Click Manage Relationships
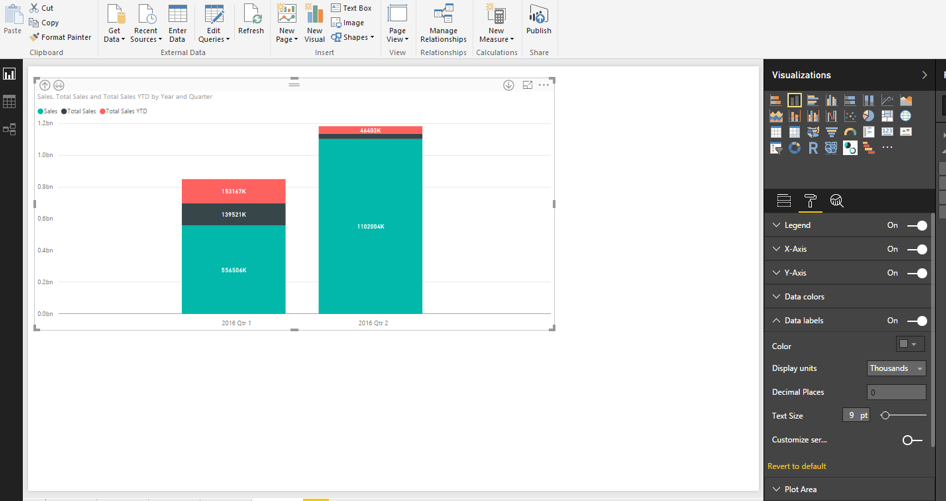Viewport: 946px width, 501px height. [443, 23]
